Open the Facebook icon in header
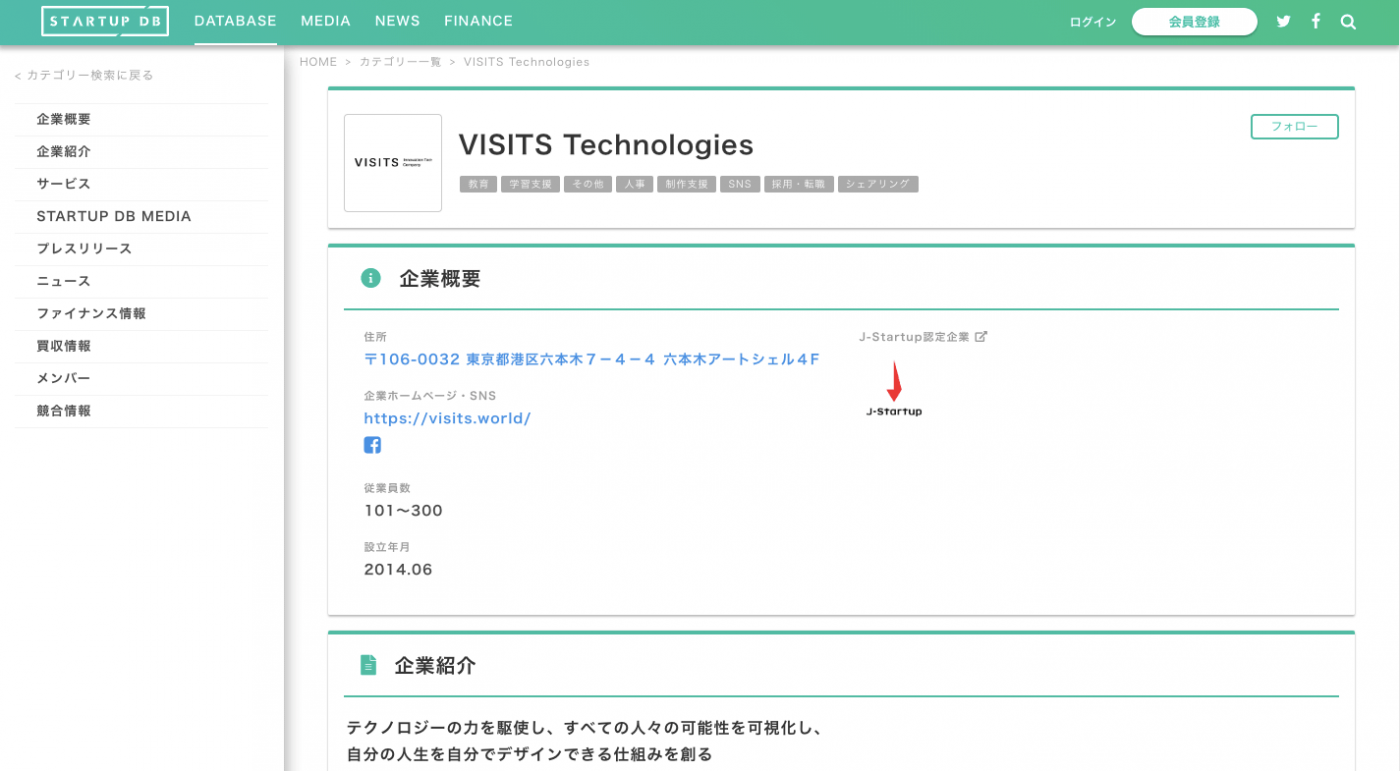Screen dimensions: 1400x771 1316,21
